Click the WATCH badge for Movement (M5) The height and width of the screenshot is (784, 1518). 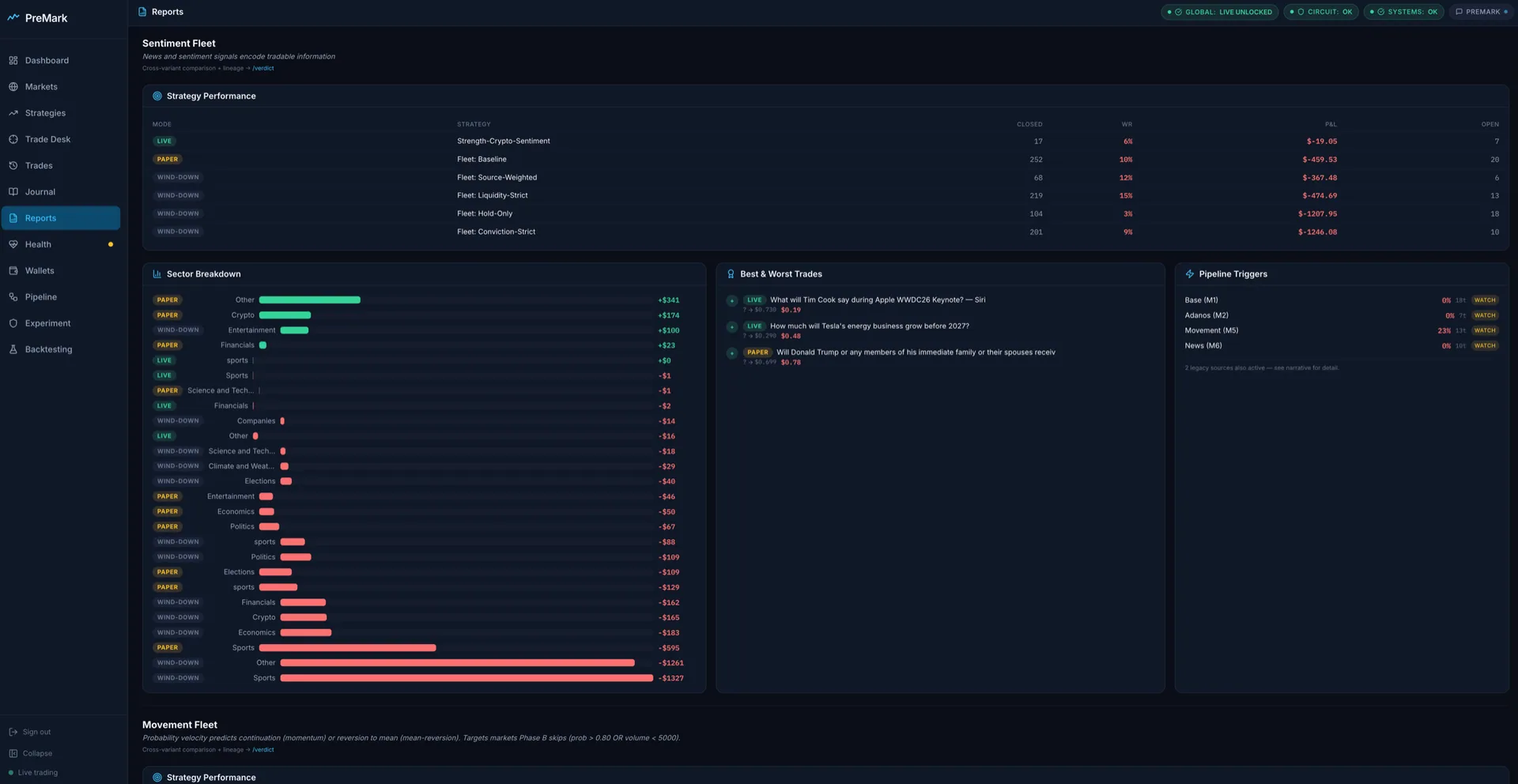(x=1485, y=330)
